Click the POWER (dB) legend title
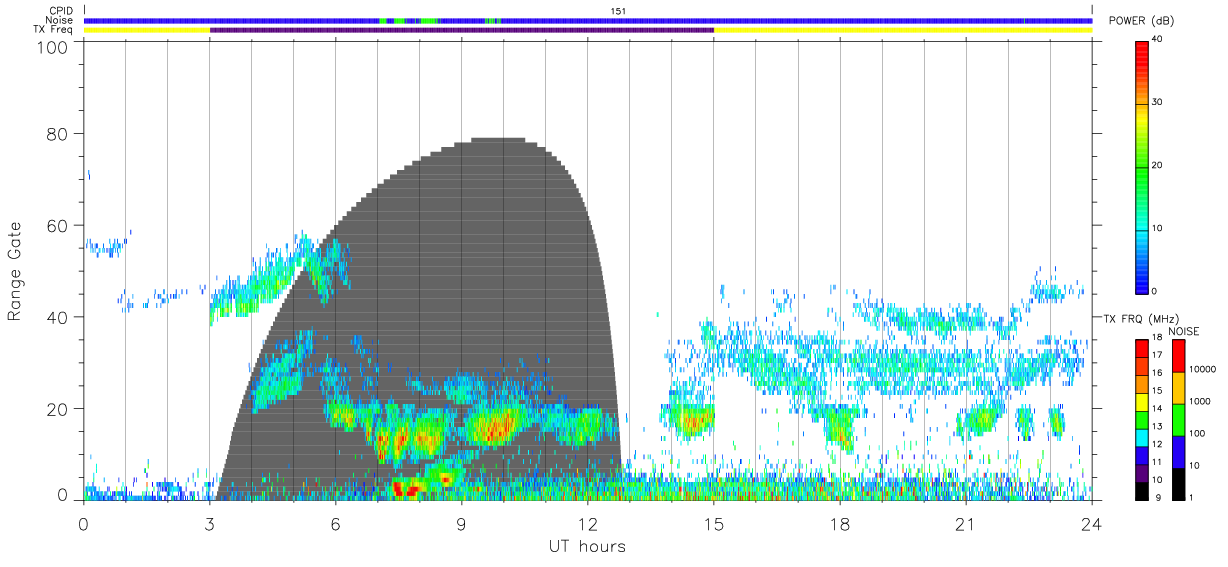Image resolution: width=1228 pixels, height=567 pixels. (1143, 21)
